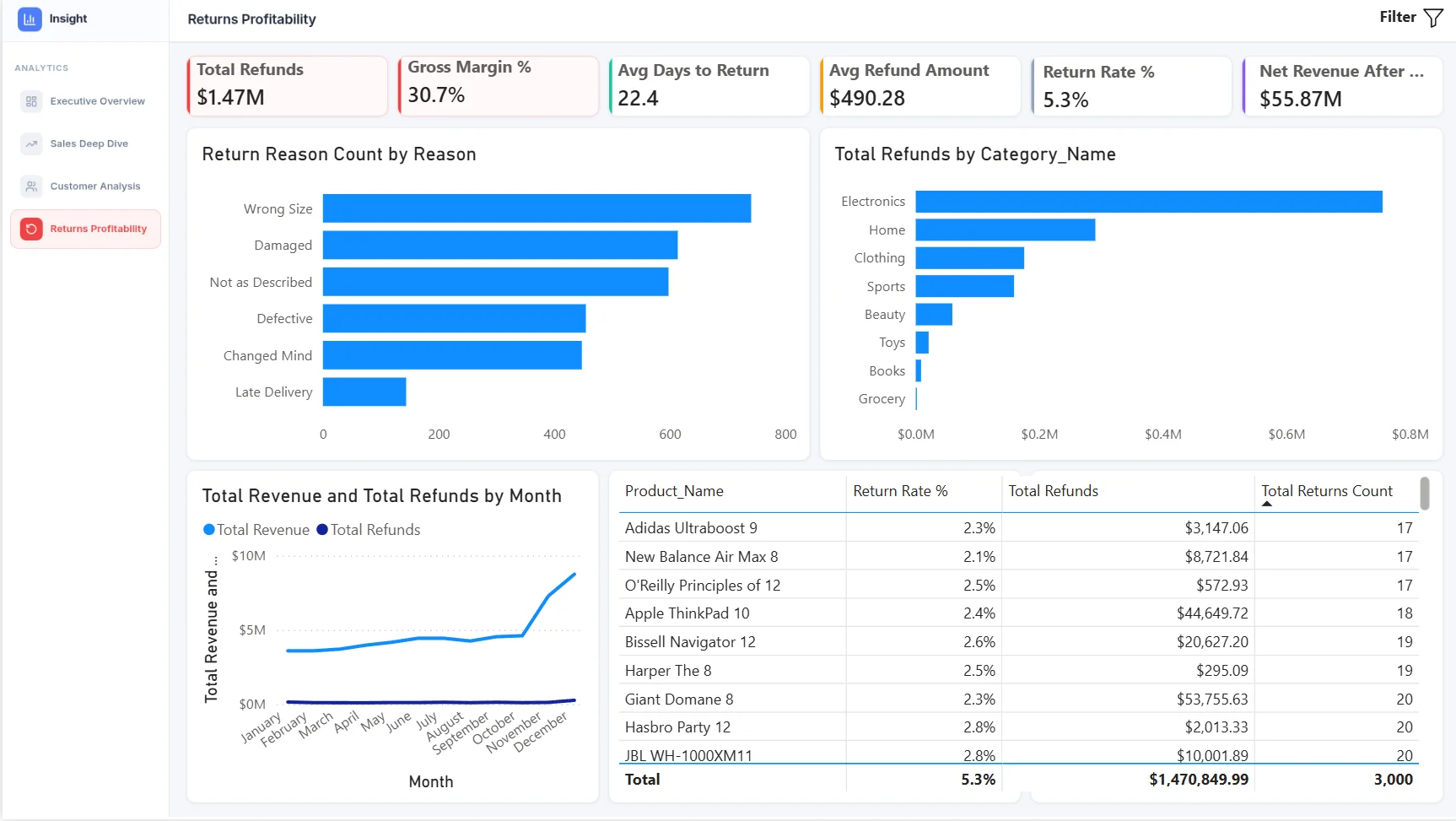Image resolution: width=1456 pixels, height=821 pixels.
Task: Click the Total Refunds by Category_Name title
Action: click(x=975, y=154)
